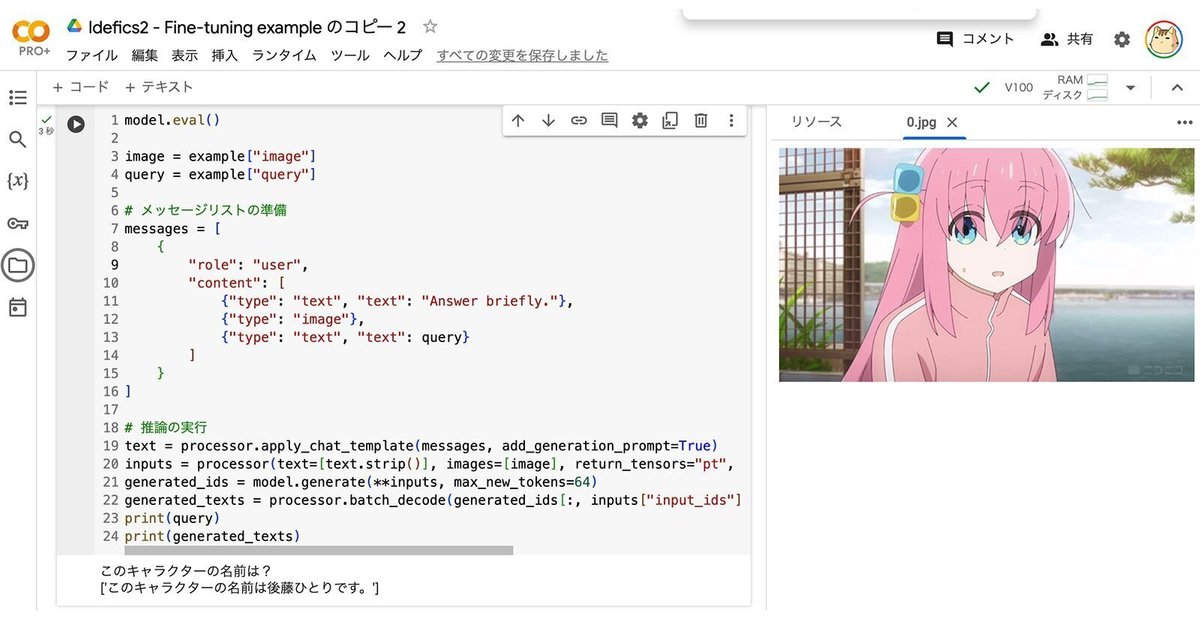1200x619 pixels.
Task: Click the cell's horizontal scrollbar
Action: click(x=318, y=550)
